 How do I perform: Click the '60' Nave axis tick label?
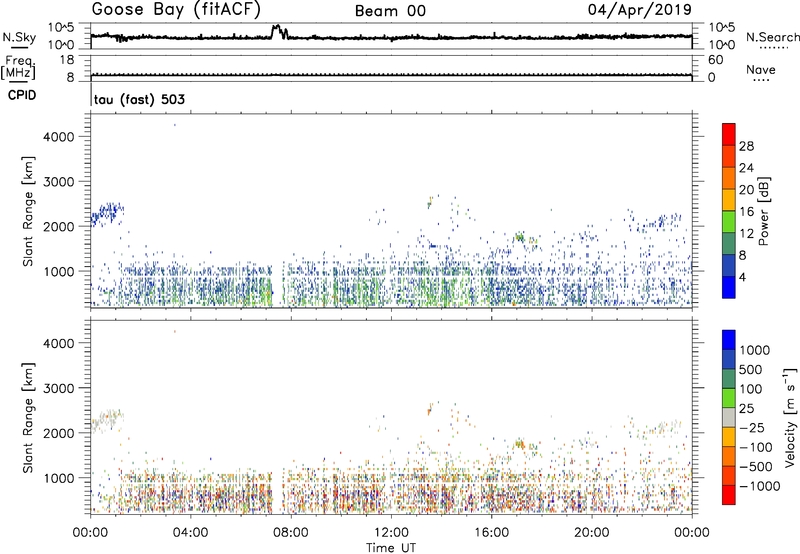pyautogui.click(x=715, y=60)
